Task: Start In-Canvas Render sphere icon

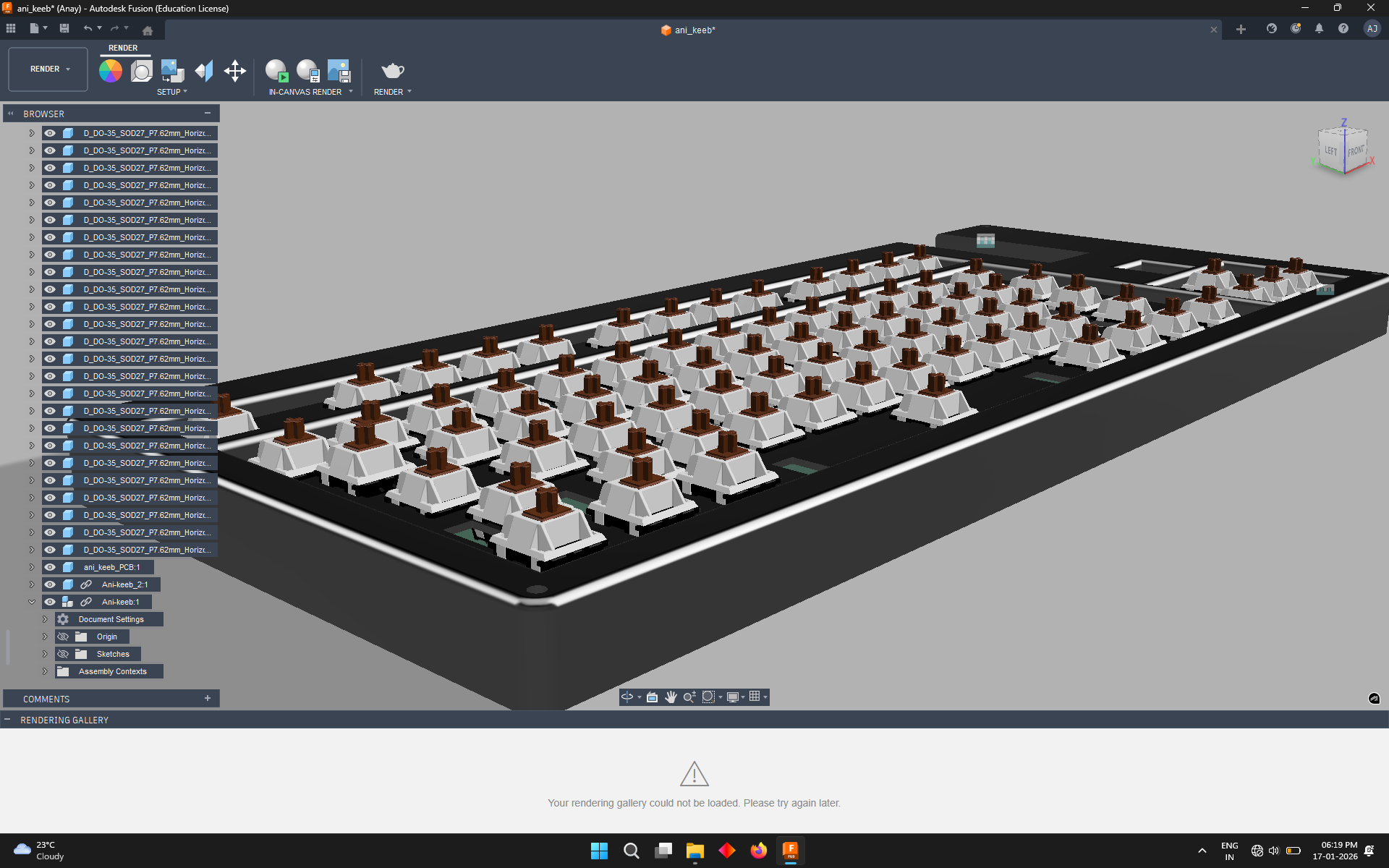Action: [x=276, y=71]
